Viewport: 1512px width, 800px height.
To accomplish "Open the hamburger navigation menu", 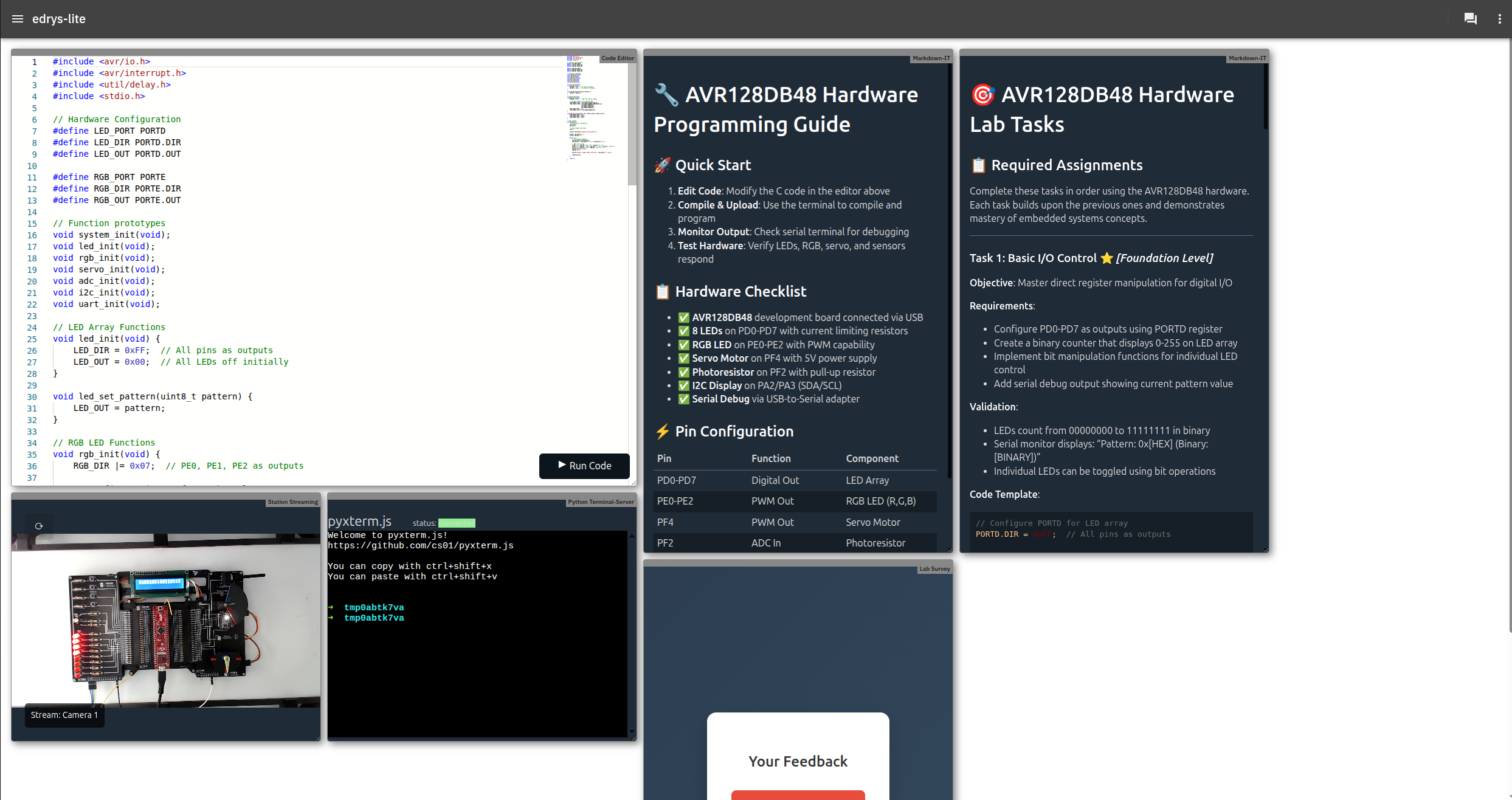I will [x=18, y=19].
